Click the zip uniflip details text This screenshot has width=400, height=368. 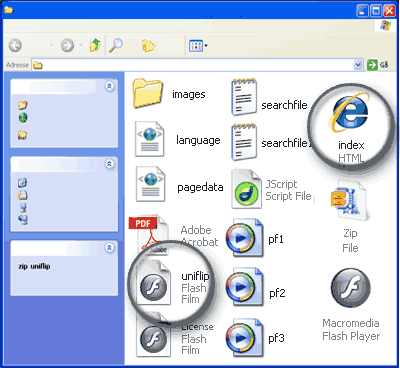(x=34, y=266)
